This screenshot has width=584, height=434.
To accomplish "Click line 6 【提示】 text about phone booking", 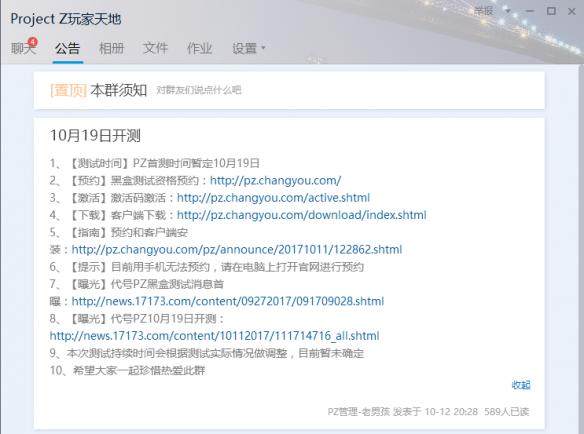I will [x=207, y=267].
